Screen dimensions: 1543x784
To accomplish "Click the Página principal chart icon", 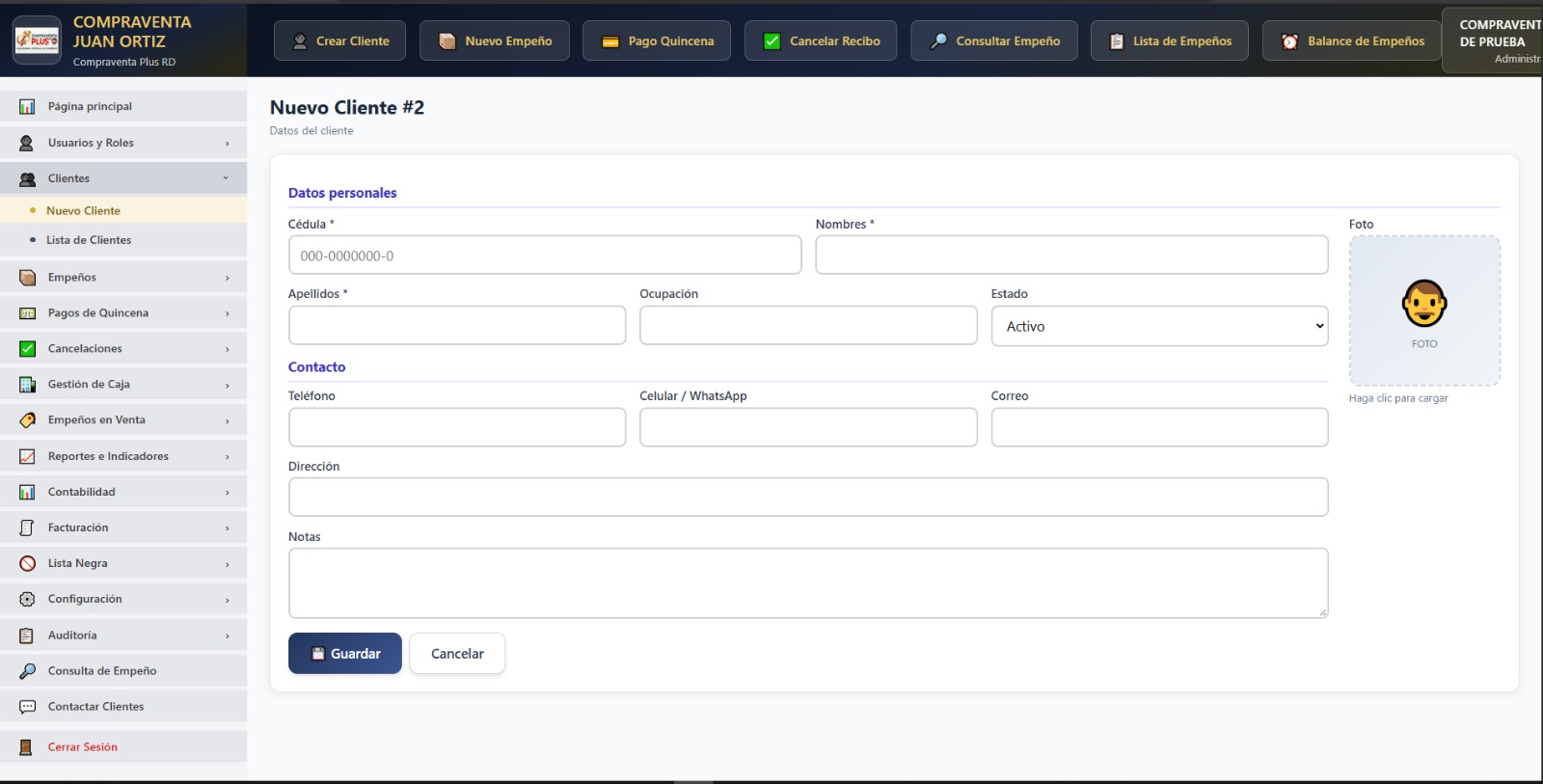I will click(27, 107).
